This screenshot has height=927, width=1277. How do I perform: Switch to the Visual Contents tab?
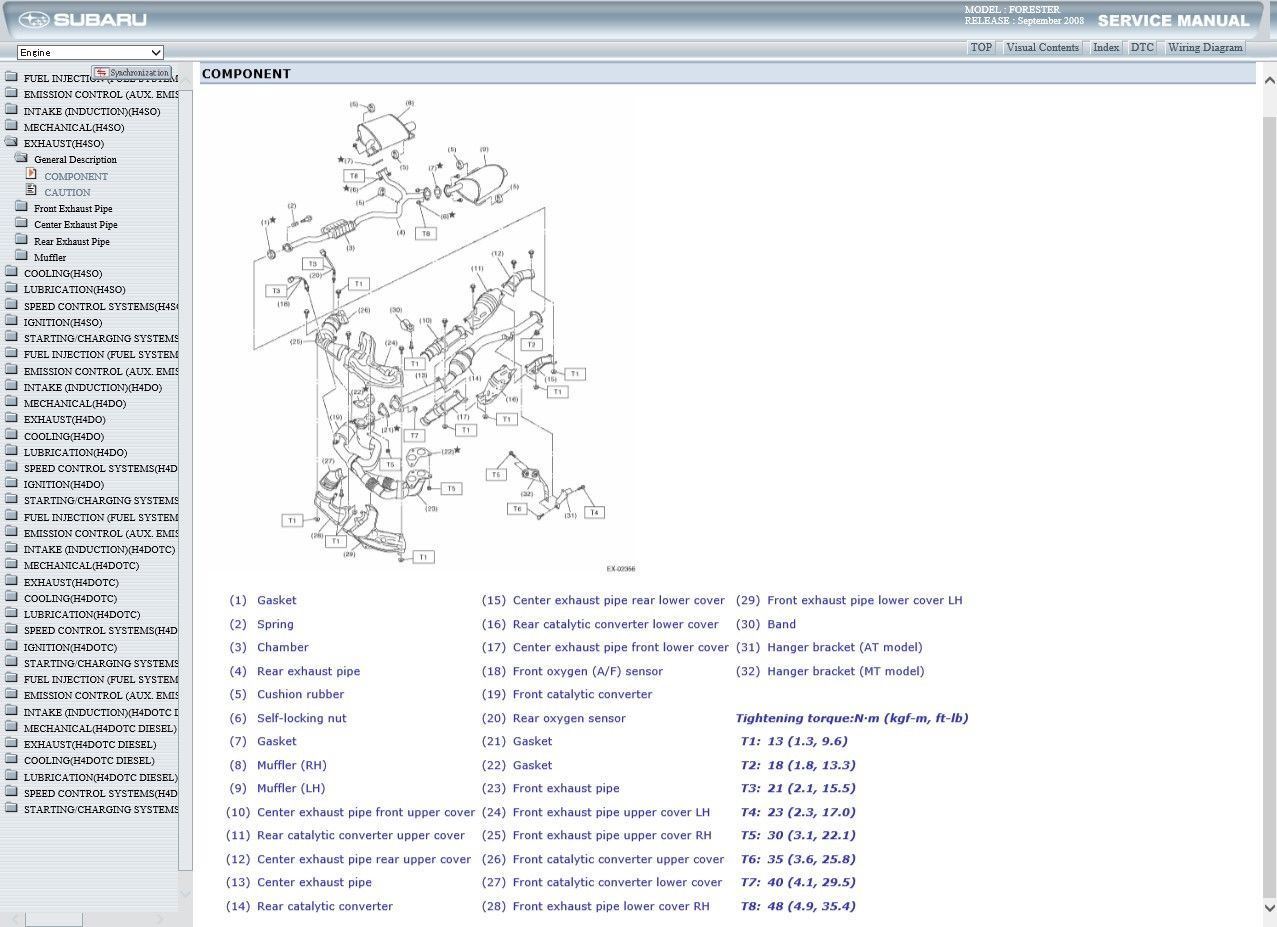click(1042, 47)
